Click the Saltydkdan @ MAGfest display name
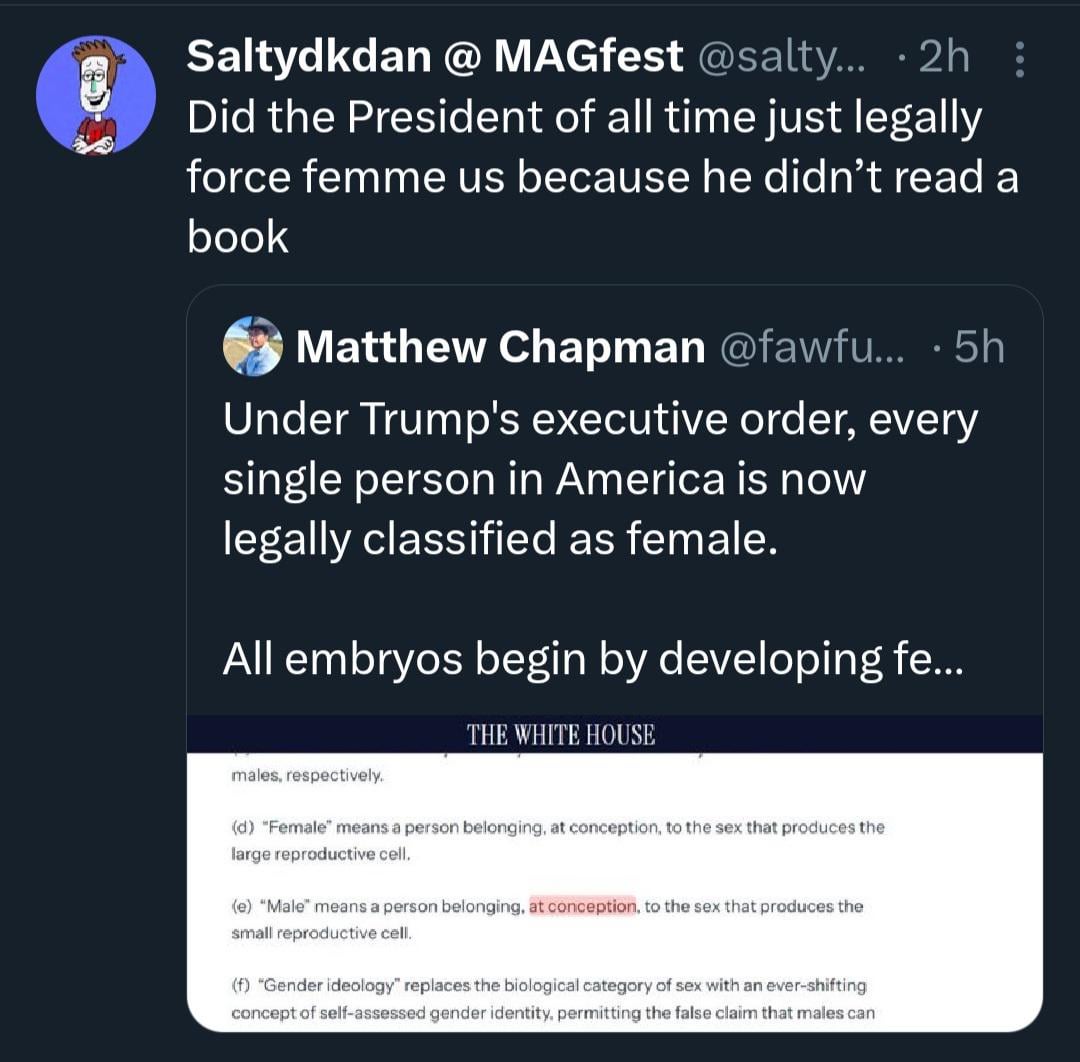Viewport: 1080px width, 1062px height. [x=435, y=58]
